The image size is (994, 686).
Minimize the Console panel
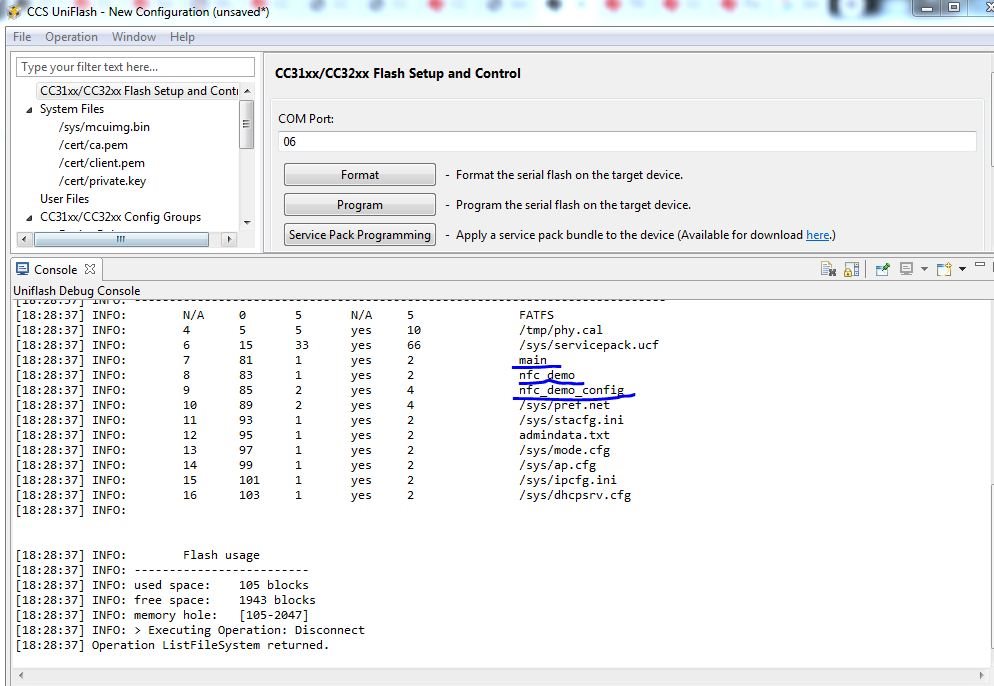coord(980,264)
